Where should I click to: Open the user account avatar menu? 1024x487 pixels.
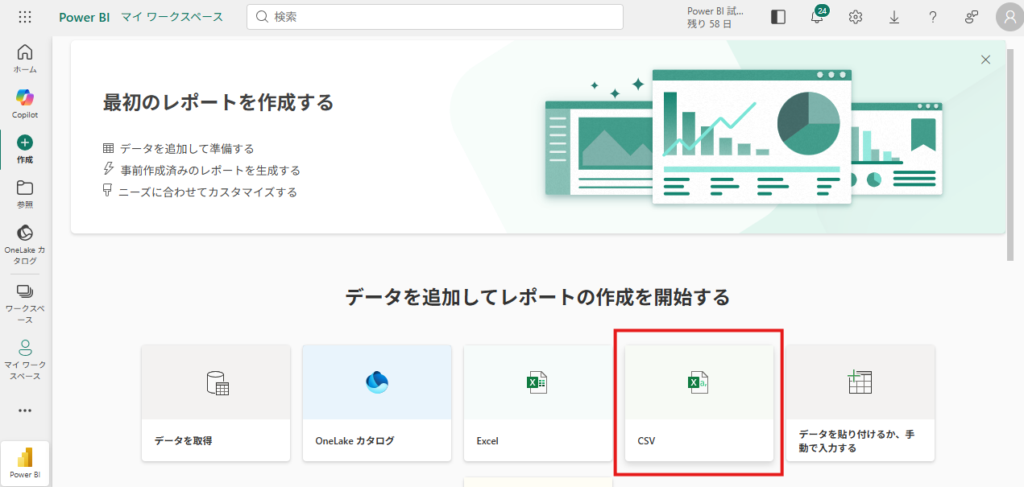click(x=1008, y=17)
